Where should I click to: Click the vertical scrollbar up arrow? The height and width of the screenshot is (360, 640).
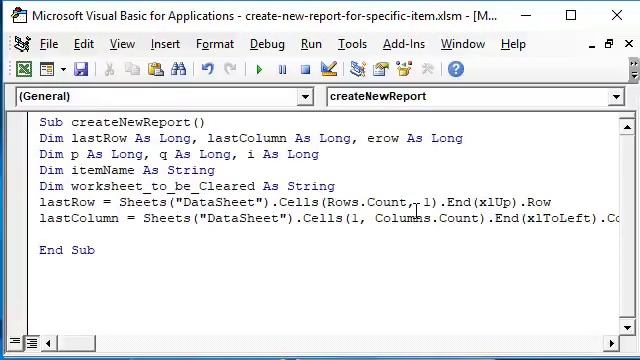(x=627, y=128)
